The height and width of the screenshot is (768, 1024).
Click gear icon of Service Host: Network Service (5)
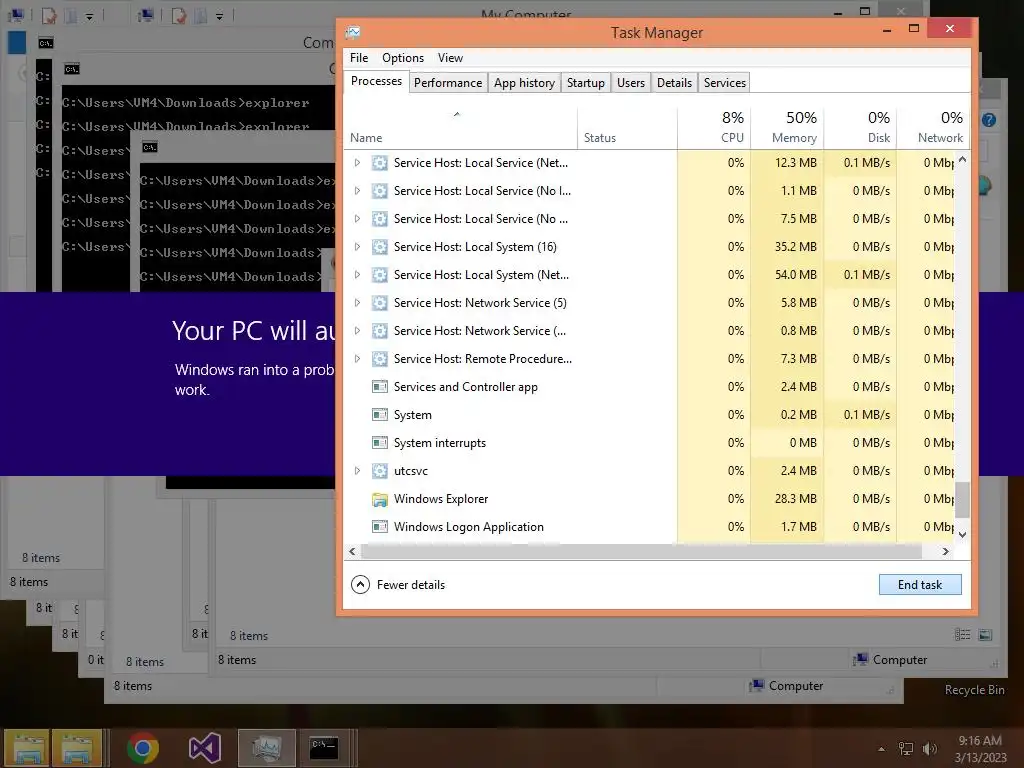[x=379, y=303]
